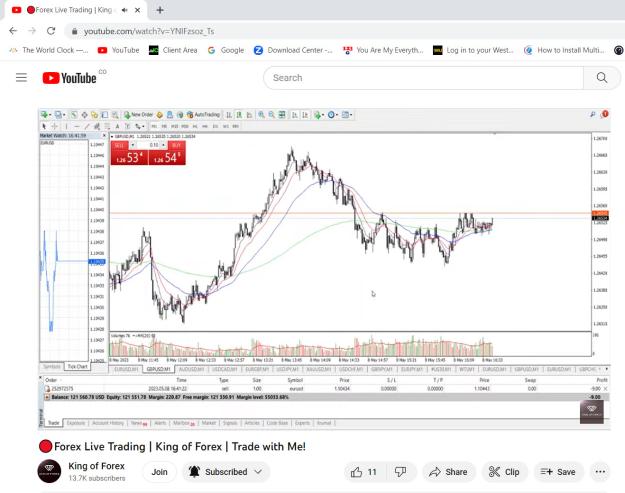The image size is (625, 493).
Task: Zoom in on the MT4 chart
Action: coord(261,115)
